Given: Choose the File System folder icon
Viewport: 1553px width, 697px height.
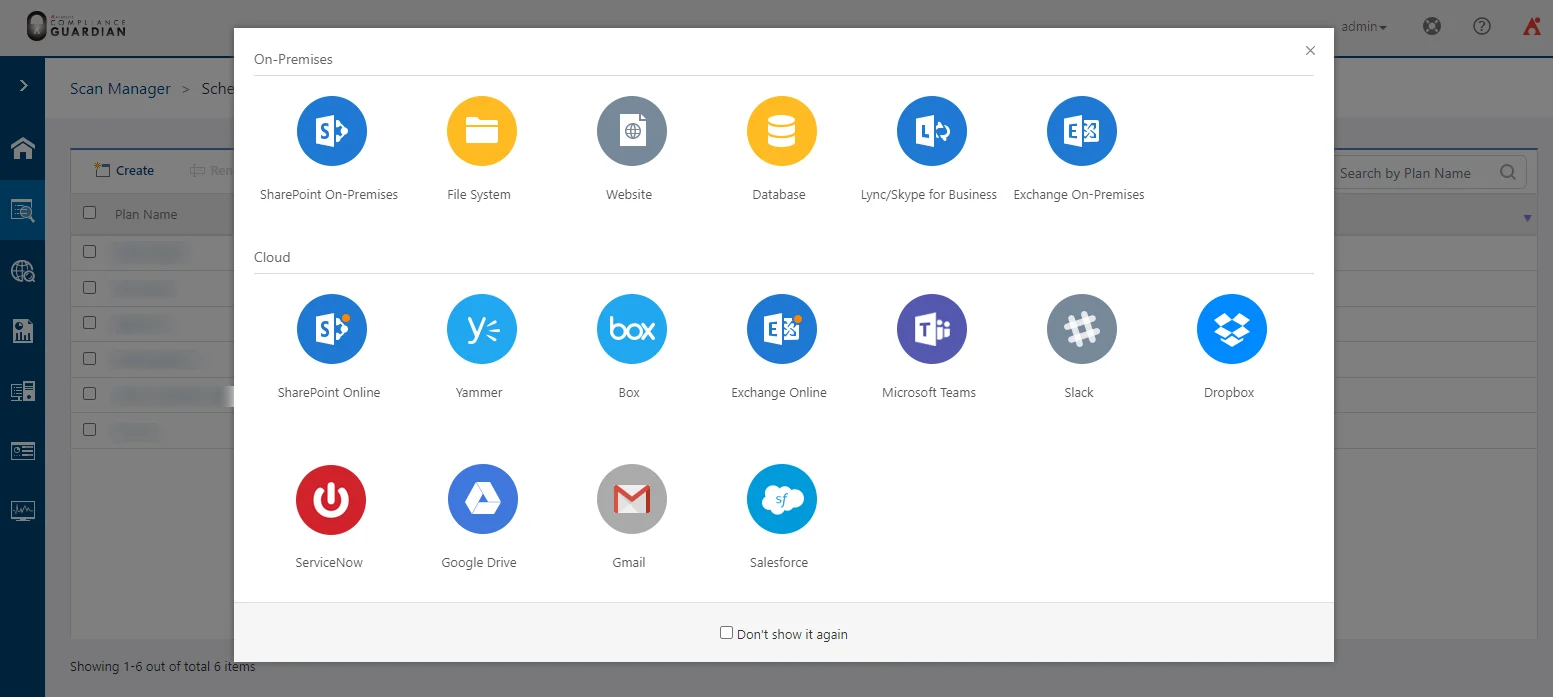Looking at the screenshot, I should pos(481,131).
